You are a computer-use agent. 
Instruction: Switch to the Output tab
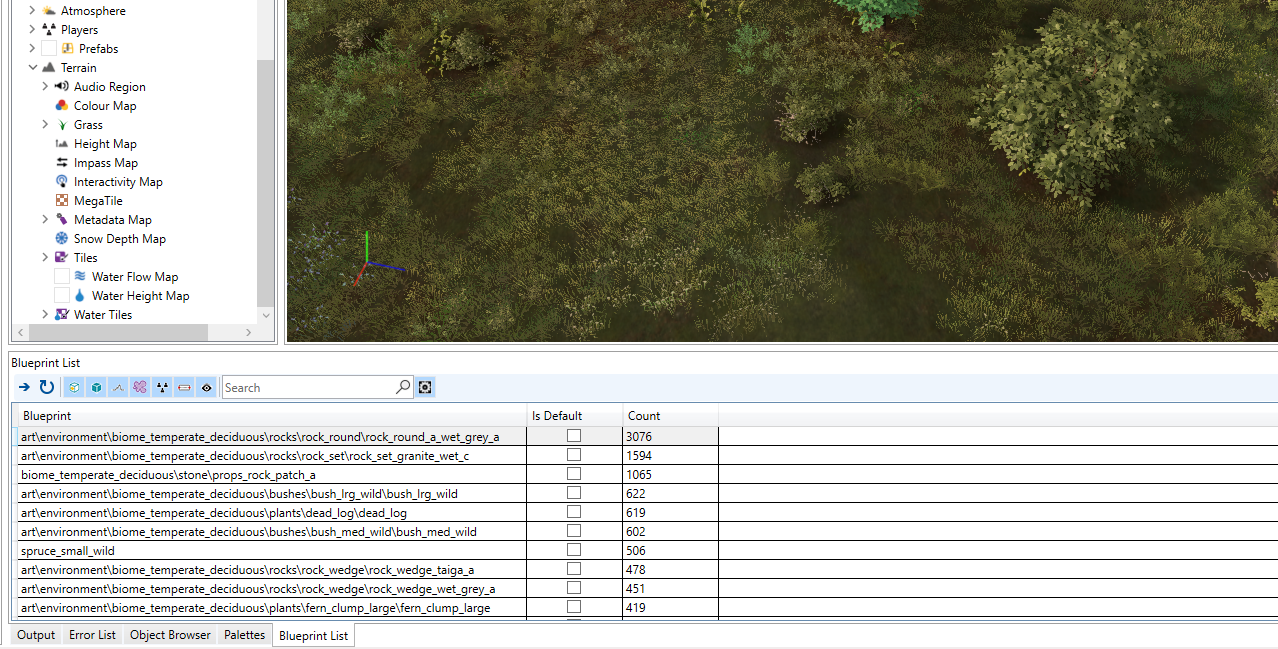click(36, 635)
